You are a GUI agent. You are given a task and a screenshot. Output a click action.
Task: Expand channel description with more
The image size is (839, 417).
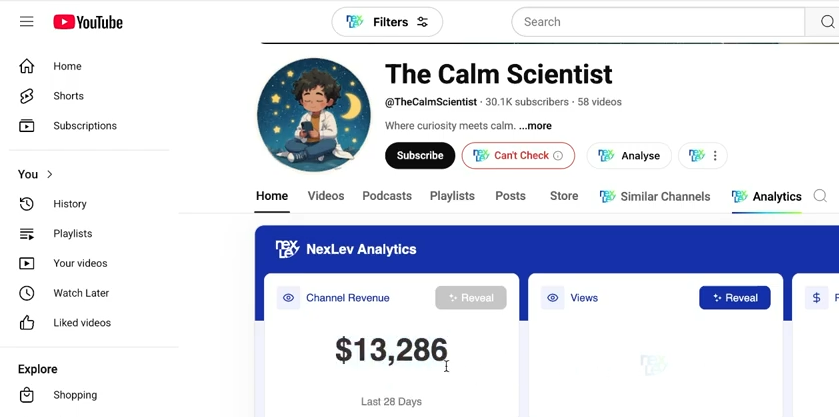tap(535, 126)
